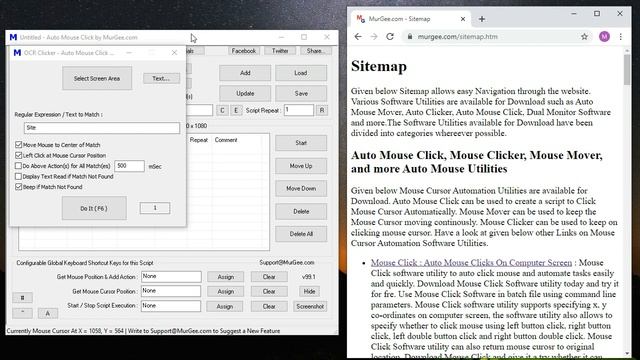Click the Text... button

click(161, 78)
